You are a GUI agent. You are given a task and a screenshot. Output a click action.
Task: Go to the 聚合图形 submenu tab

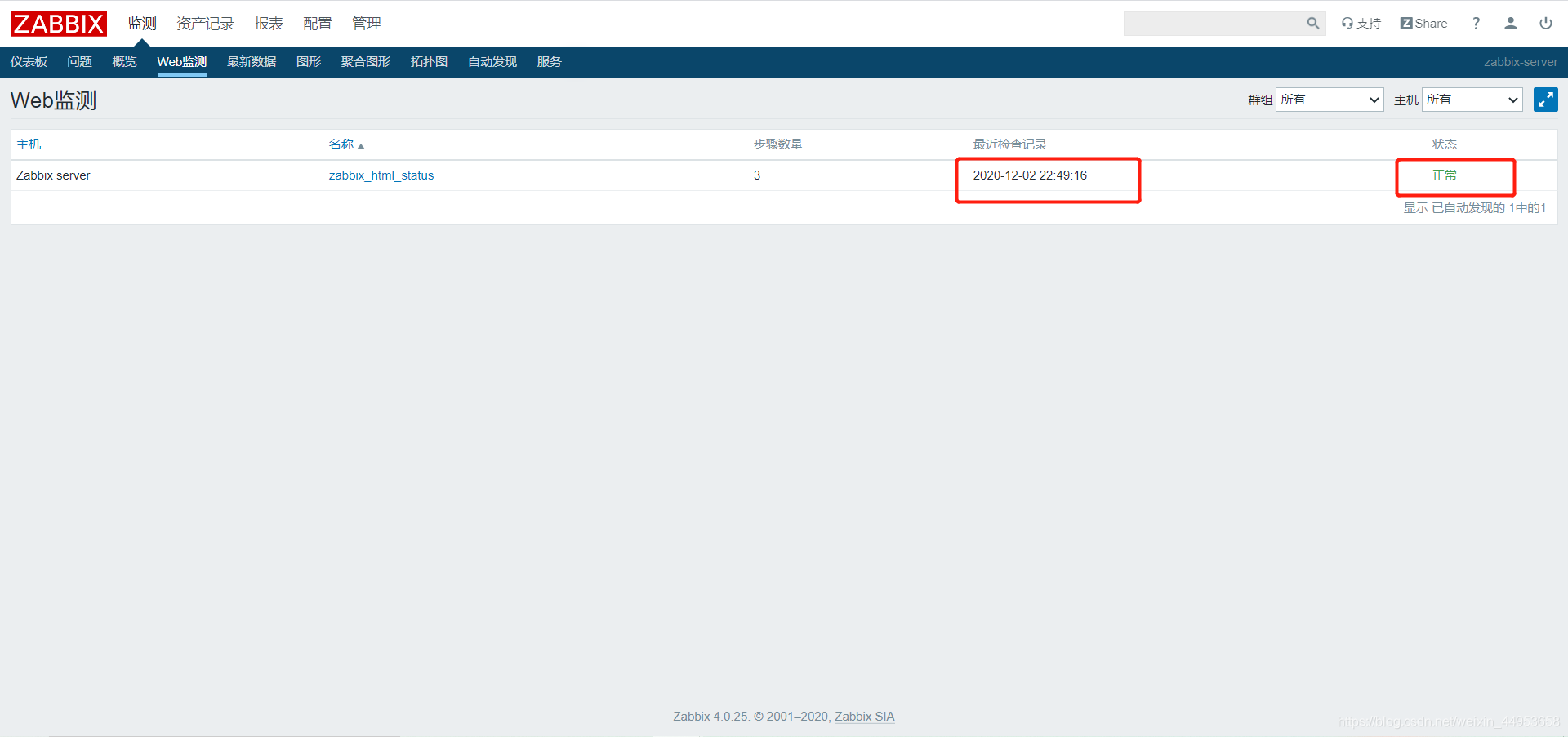pyautogui.click(x=366, y=62)
